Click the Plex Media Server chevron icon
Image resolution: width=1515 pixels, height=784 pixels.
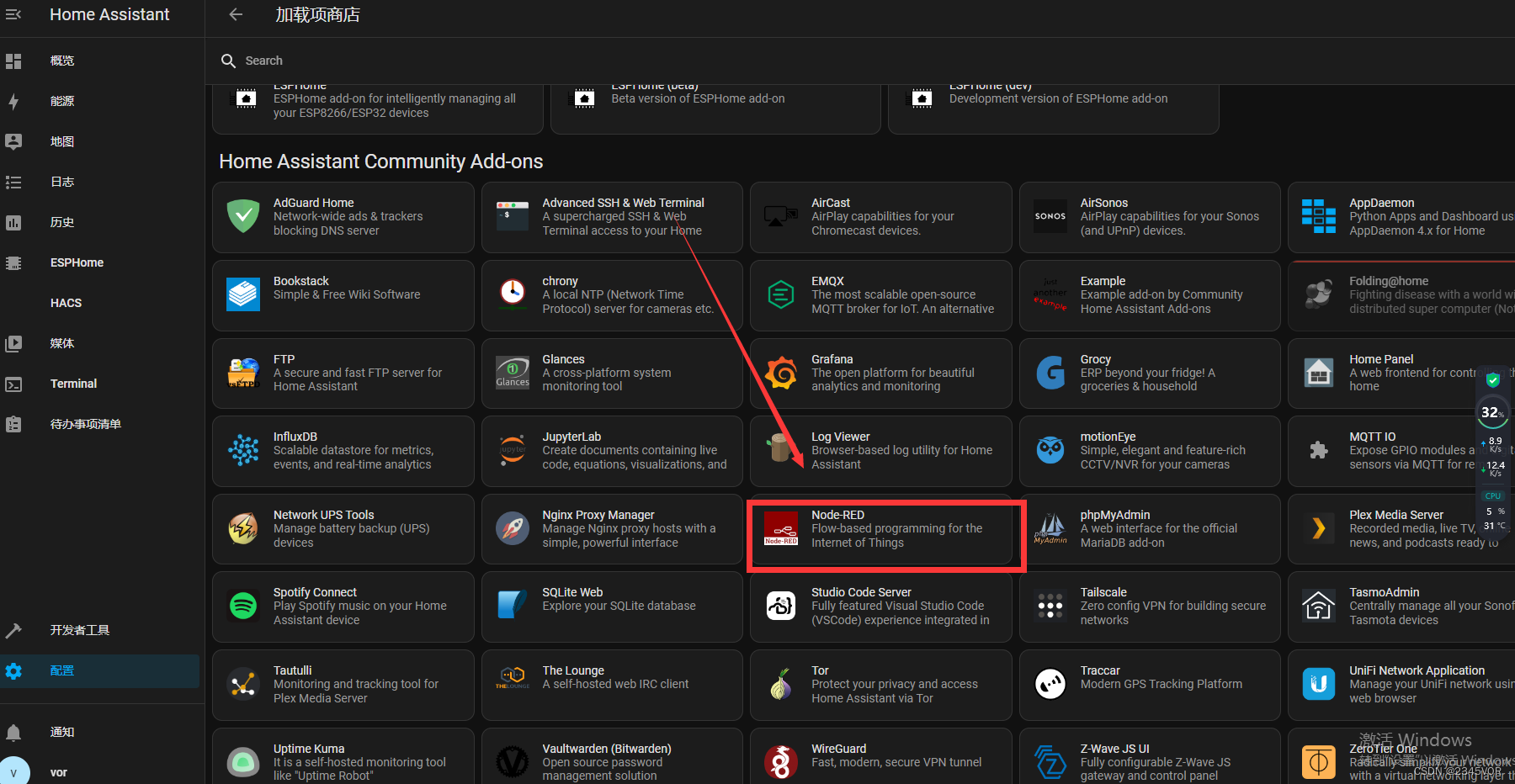[1319, 528]
